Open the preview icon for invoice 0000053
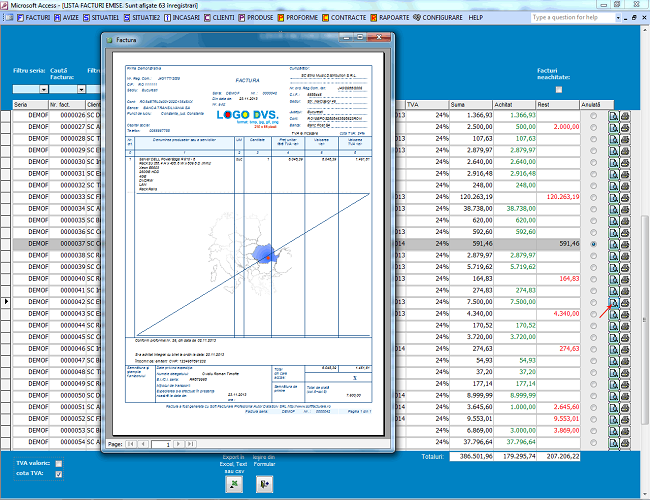 [x=614, y=431]
